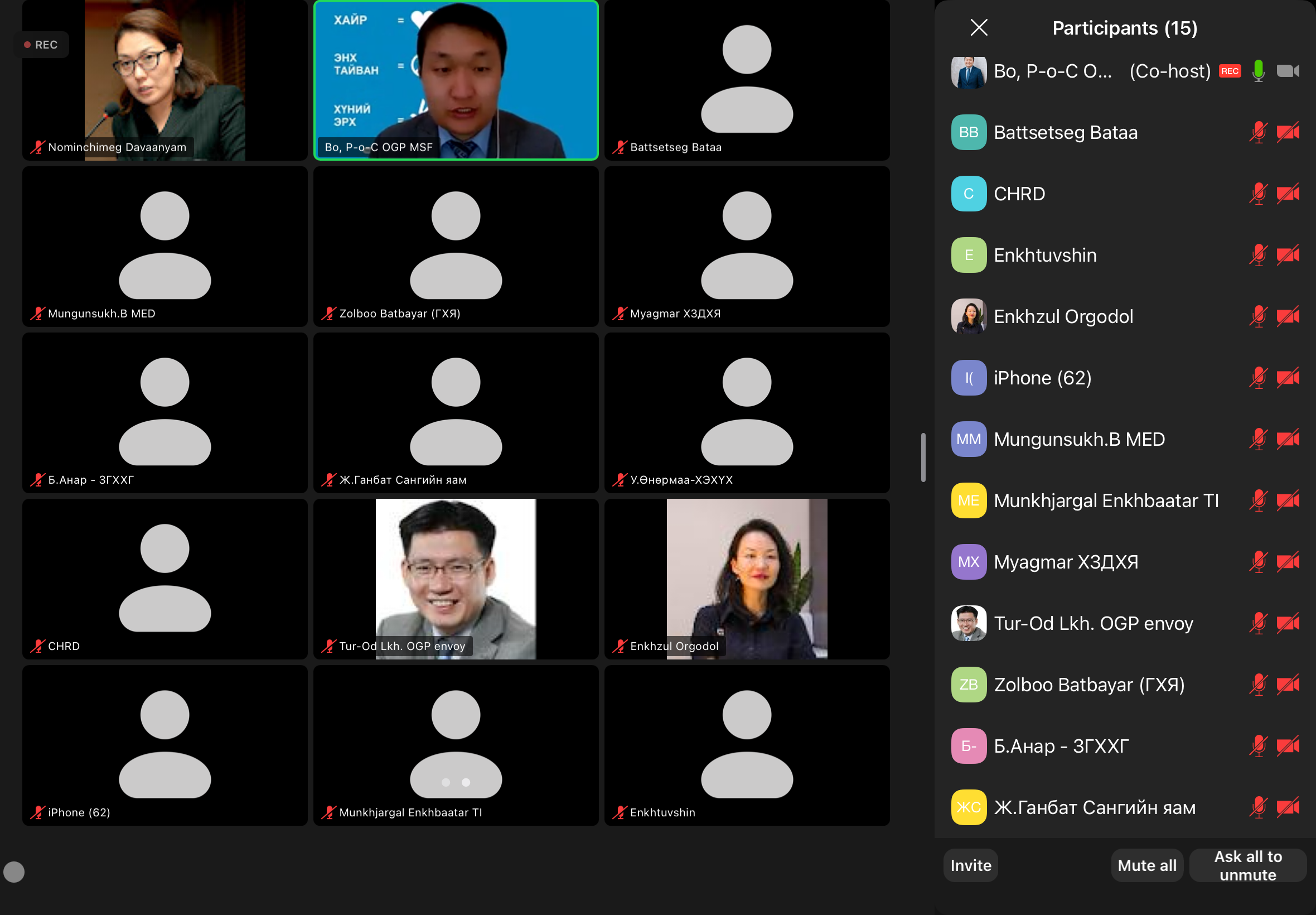Click Zolboo Batbayar's disabled camera icon

click(x=1288, y=685)
